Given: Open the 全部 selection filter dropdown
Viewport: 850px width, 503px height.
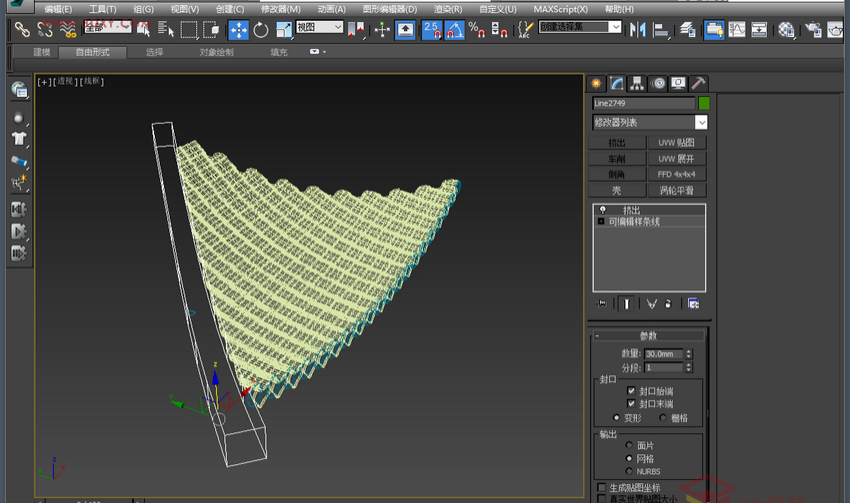Looking at the screenshot, I should pos(108,27).
